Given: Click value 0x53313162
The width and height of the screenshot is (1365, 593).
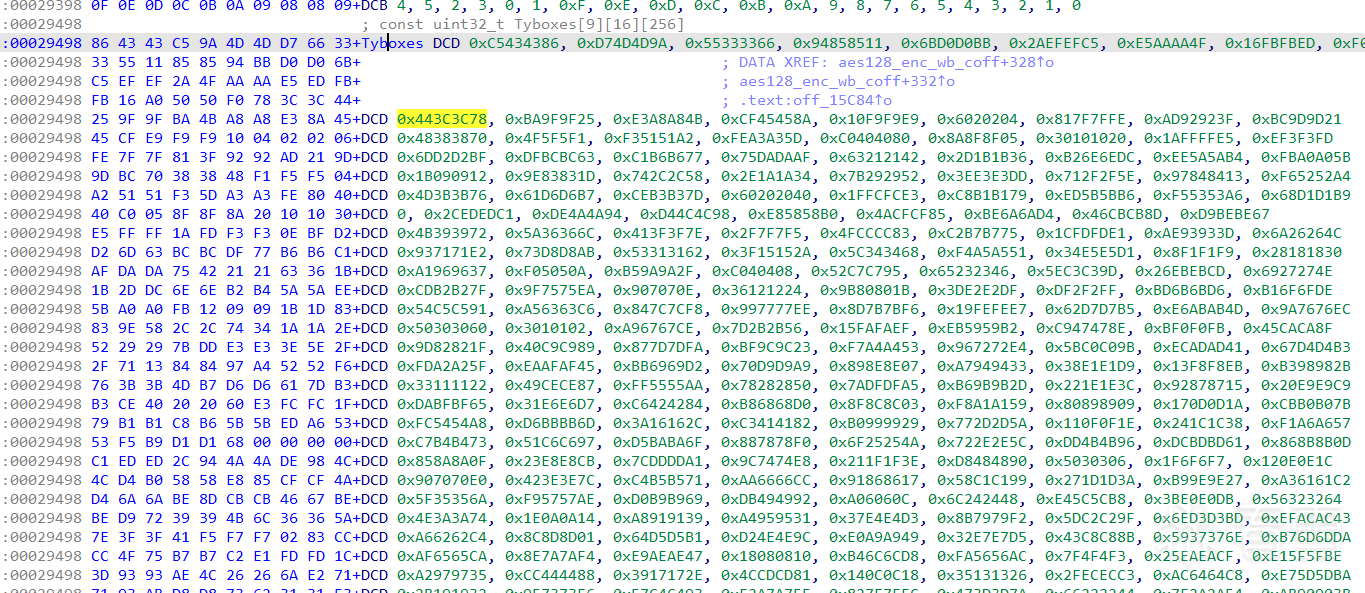Looking at the screenshot, I should [x=658, y=253].
